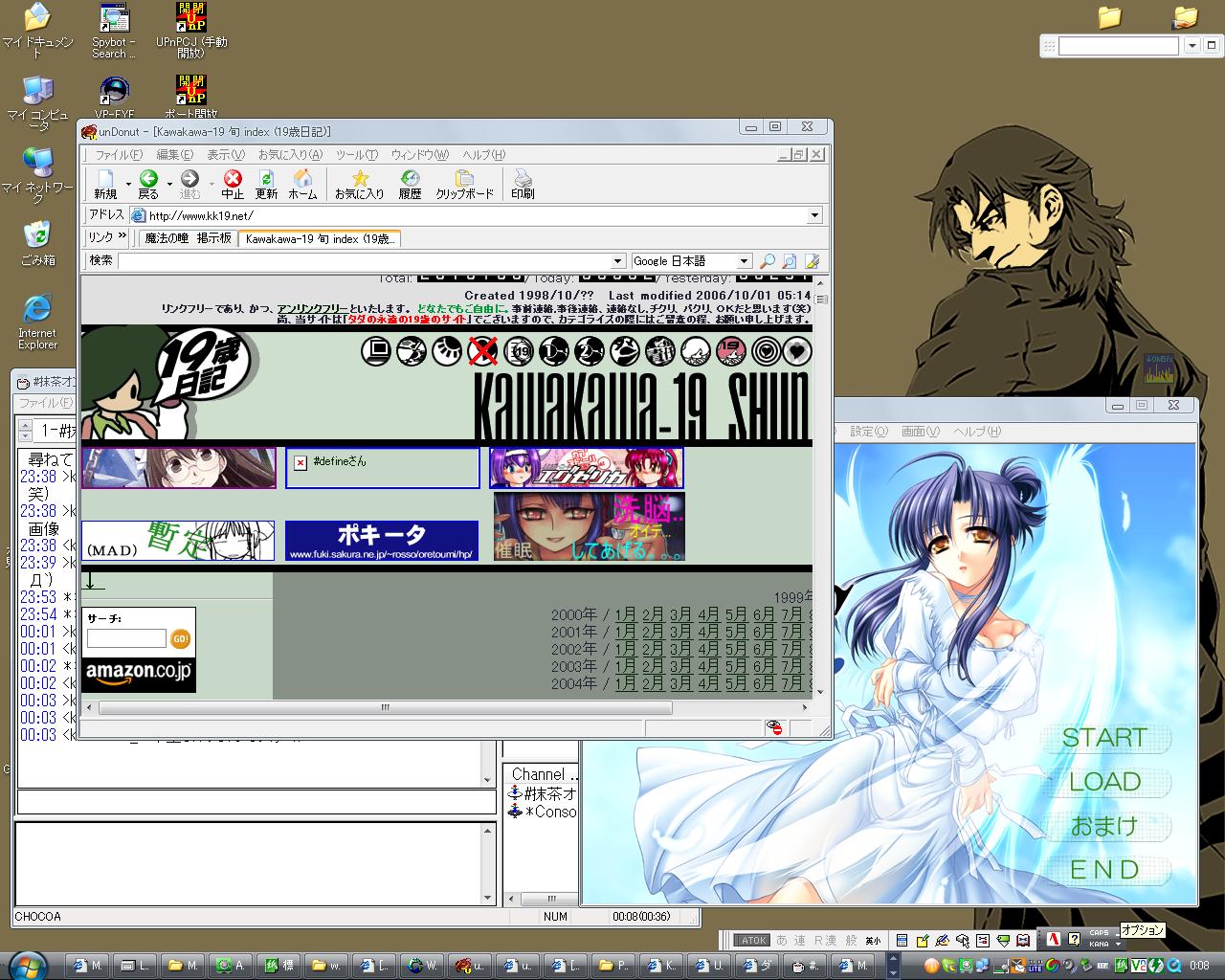The width and height of the screenshot is (1225, 980).
Task: Select #抹茶オ channel in CHOCOA channel list
Action: tap(542, 793)
